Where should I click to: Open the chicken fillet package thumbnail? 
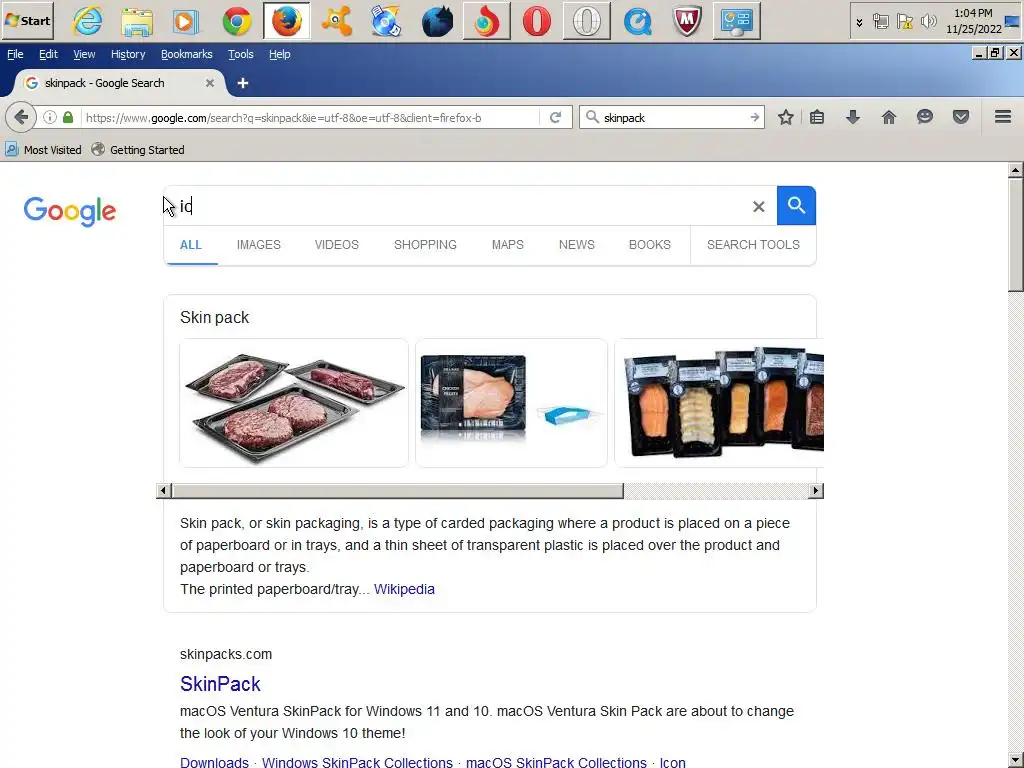point(511,403)
